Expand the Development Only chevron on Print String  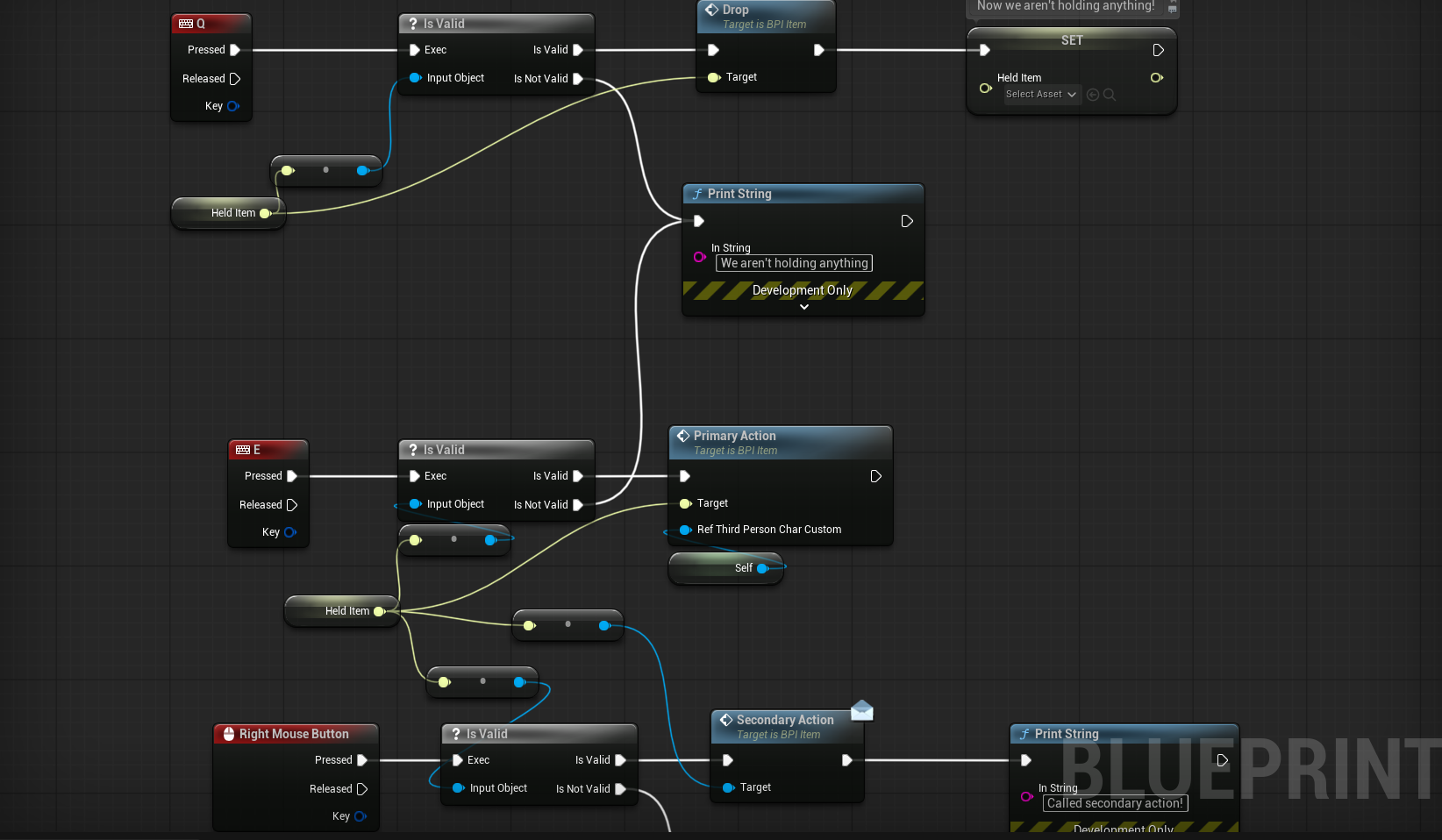804,307
